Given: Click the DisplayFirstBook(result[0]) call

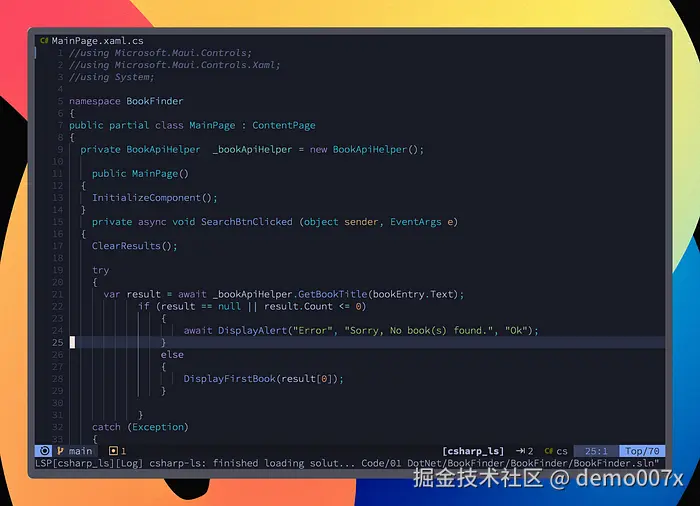Looking at the screenshot, I should click(263, 379).
